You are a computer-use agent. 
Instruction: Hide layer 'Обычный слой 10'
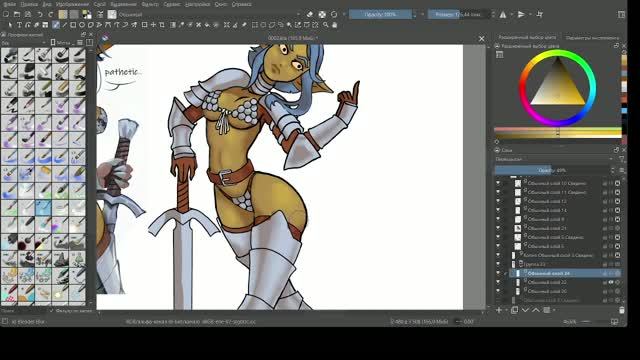[498, 183]
